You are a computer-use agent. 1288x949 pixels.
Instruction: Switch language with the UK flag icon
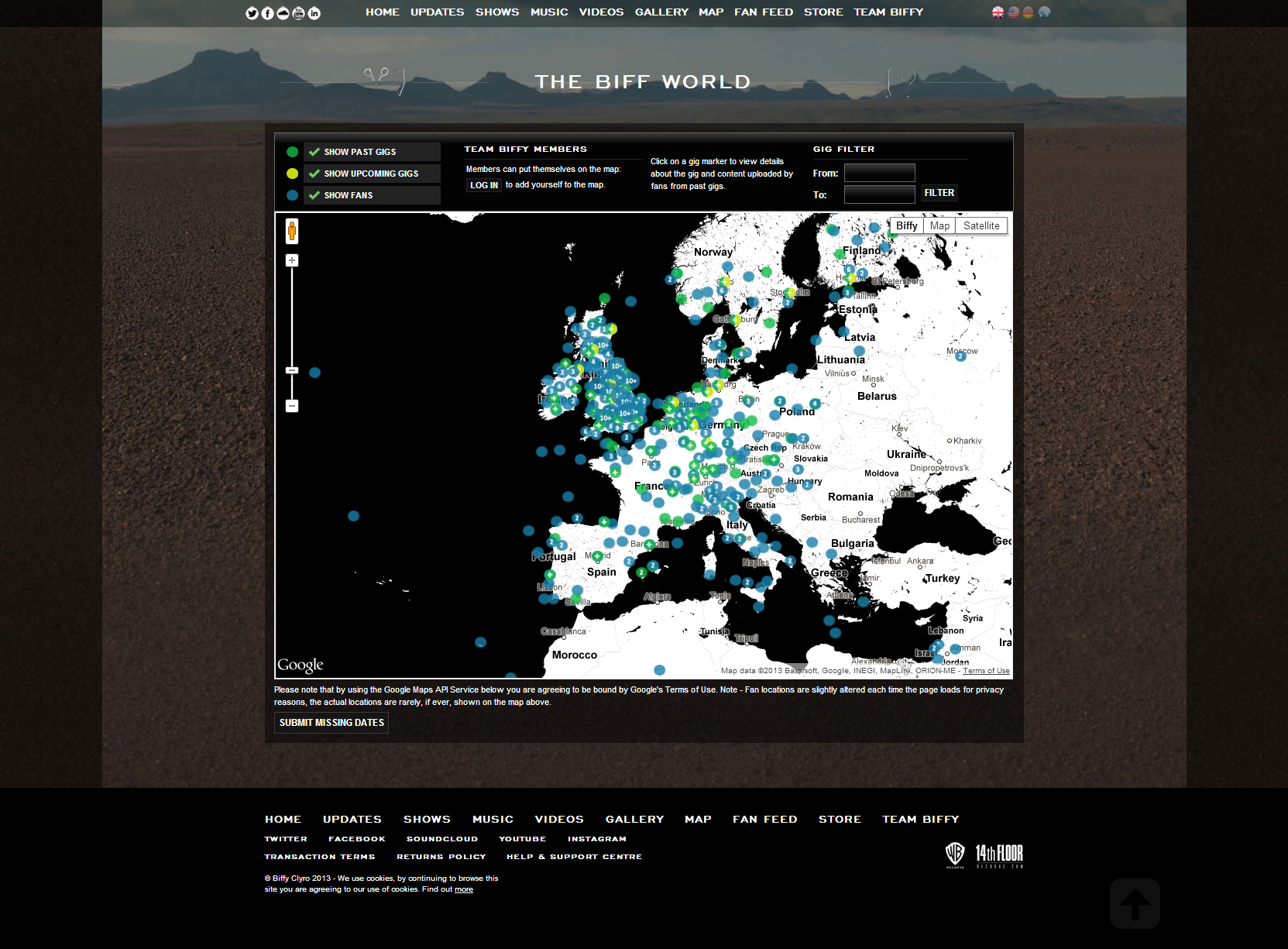coord(998,12)
